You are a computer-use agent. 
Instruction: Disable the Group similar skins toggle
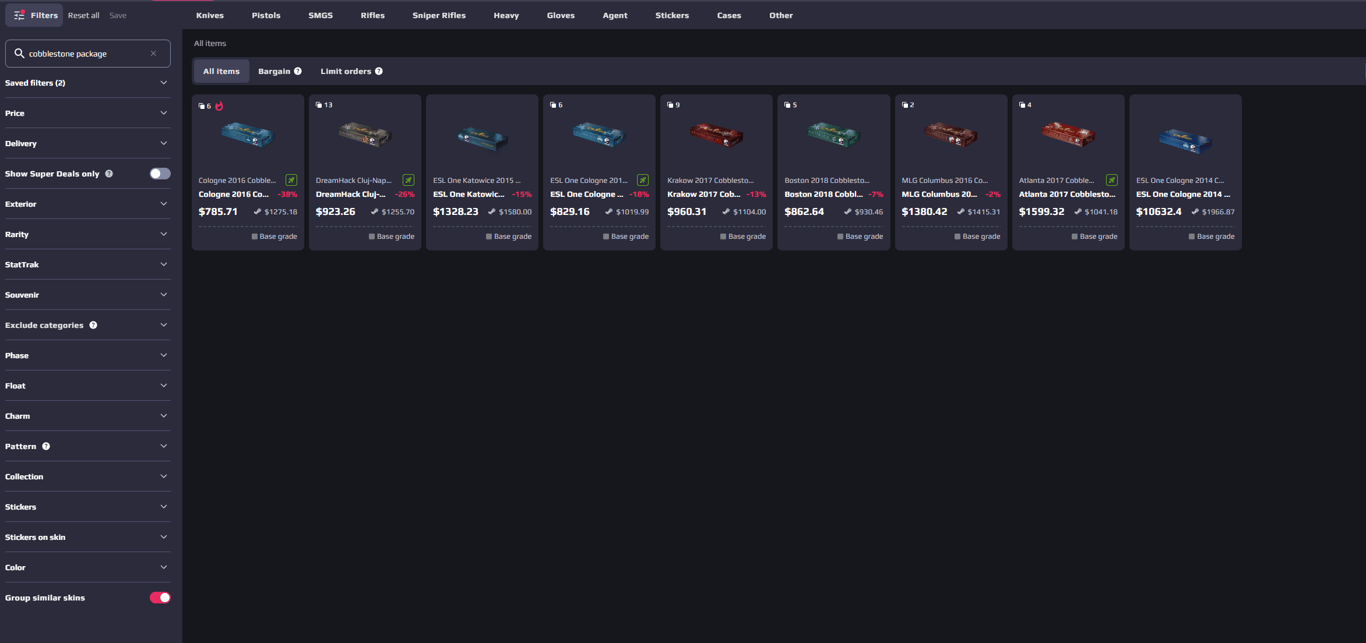[x=160, y=598]
